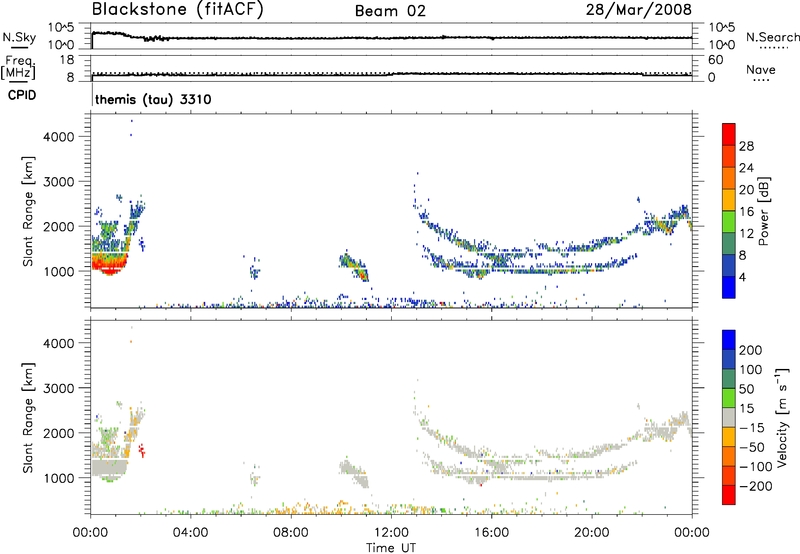Click the "20:00" time tick label
Screen dimensions: 800x554
[x=592, y=533]
